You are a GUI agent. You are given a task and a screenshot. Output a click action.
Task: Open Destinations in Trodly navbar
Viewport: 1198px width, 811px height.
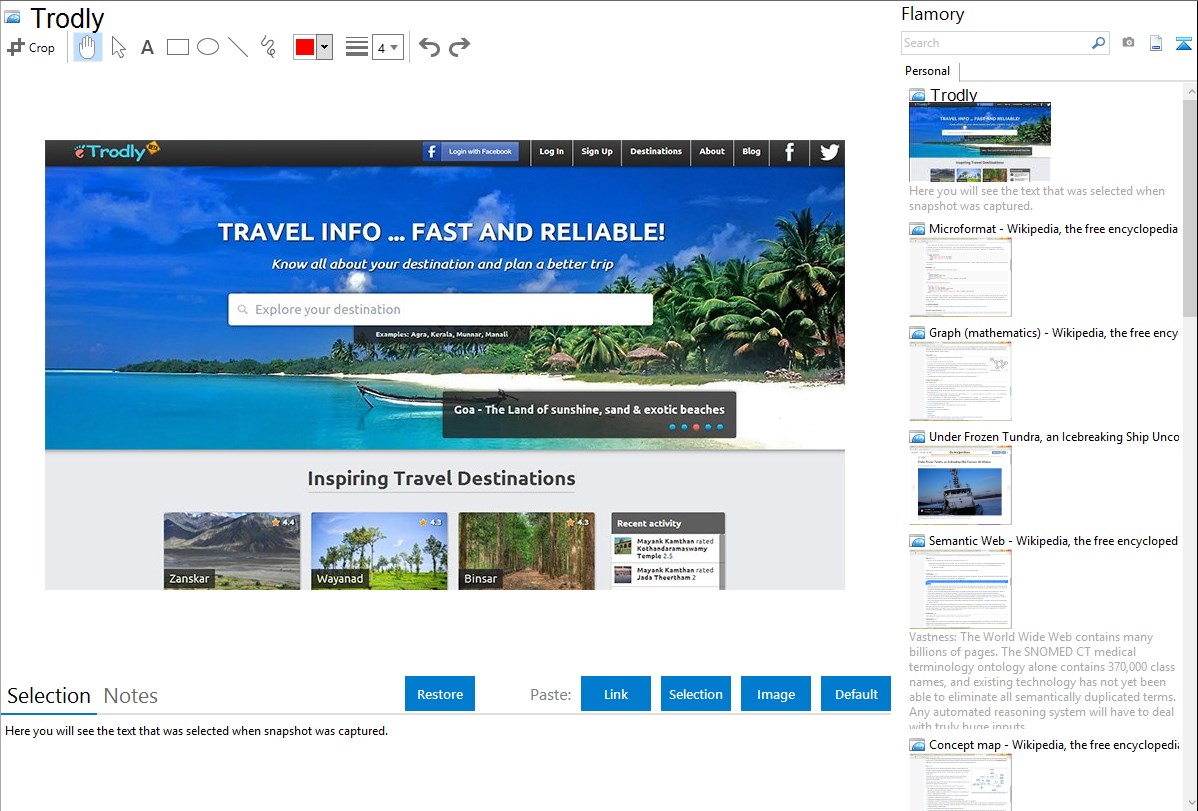pyautogui.click(x=656, y=151)
